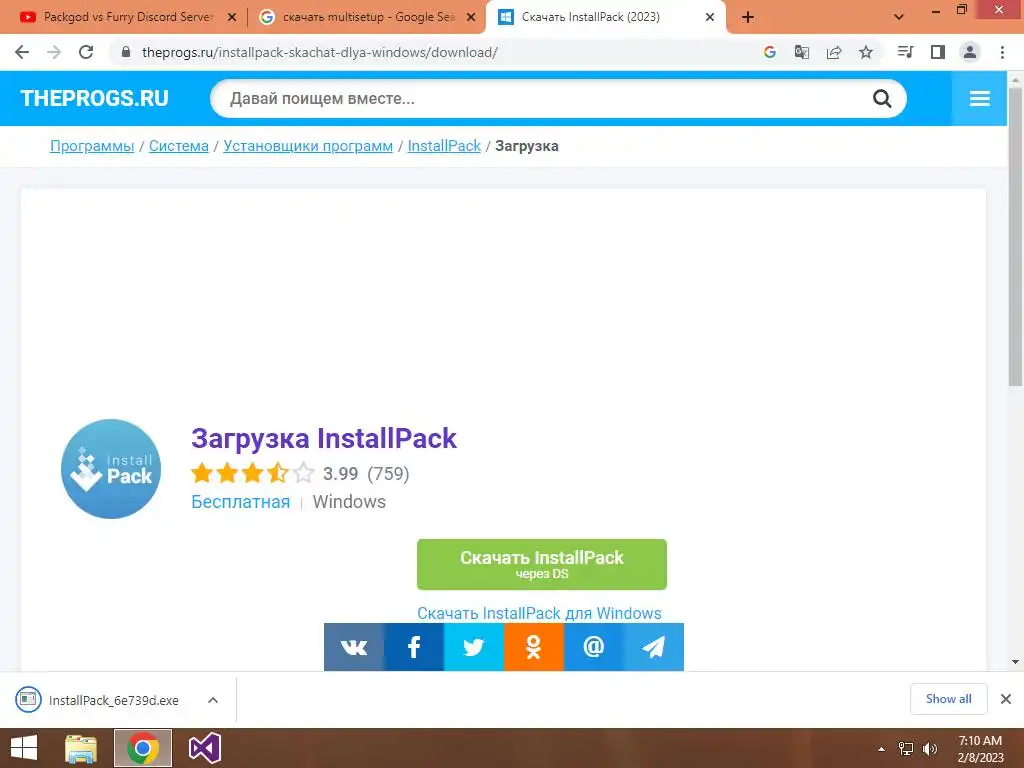1024x768 pixels.
Task: Show hidden tray icons arrow
Action: point(881,749)
